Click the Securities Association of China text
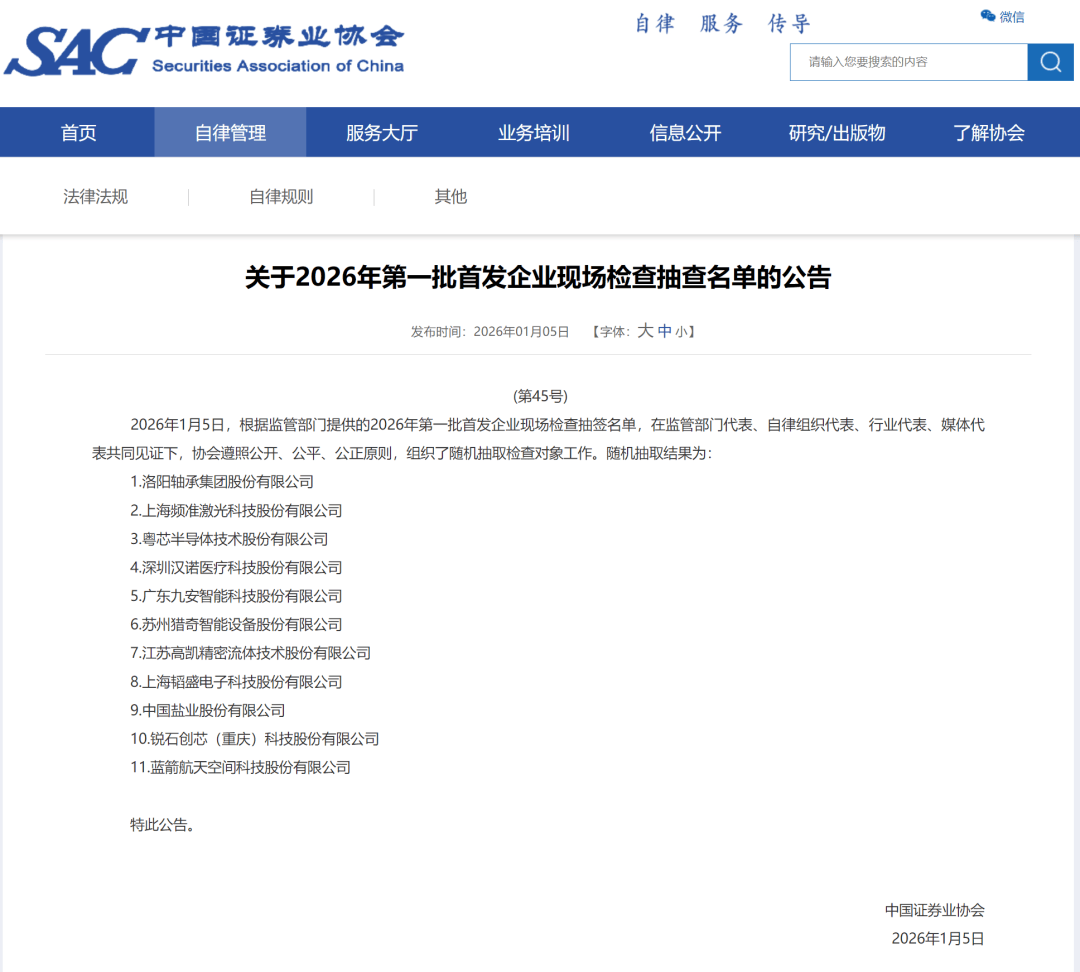 278,66
